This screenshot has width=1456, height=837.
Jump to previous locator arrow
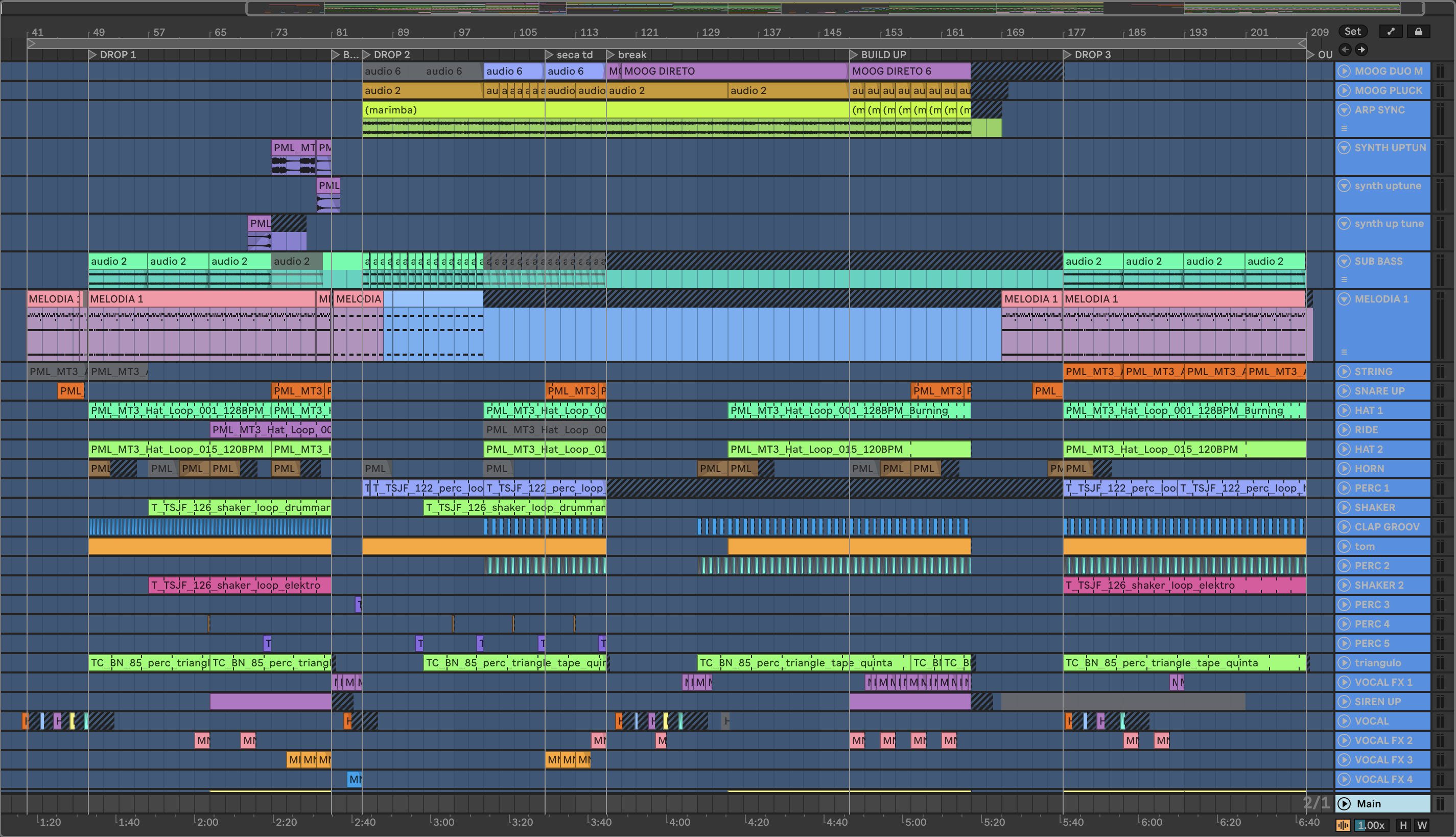(x=1345, y=50)
